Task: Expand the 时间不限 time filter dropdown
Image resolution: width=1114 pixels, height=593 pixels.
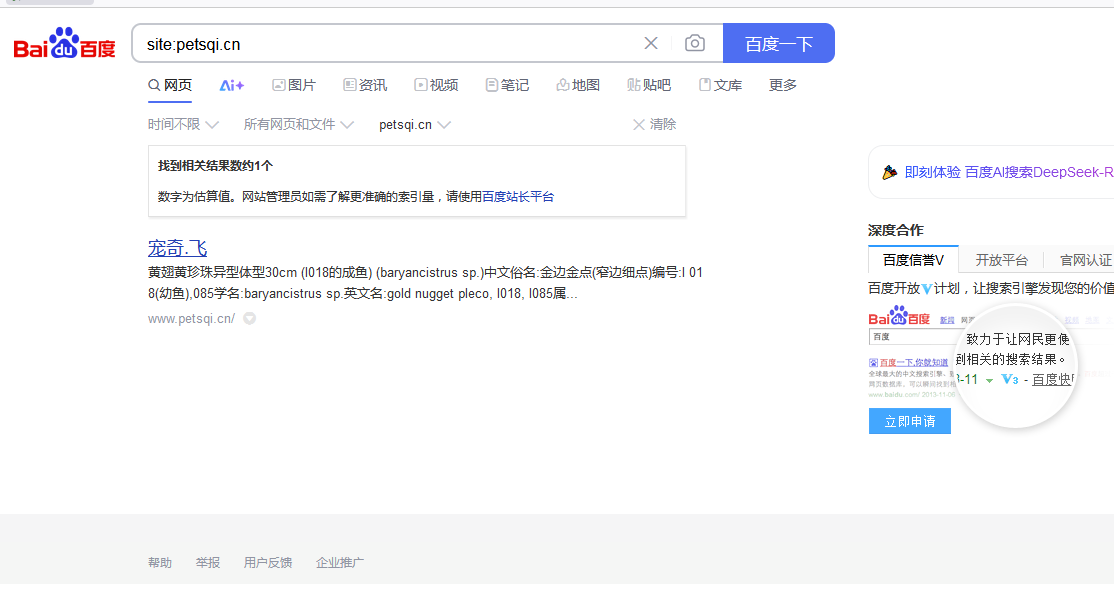Action: [x=183, y=124]
